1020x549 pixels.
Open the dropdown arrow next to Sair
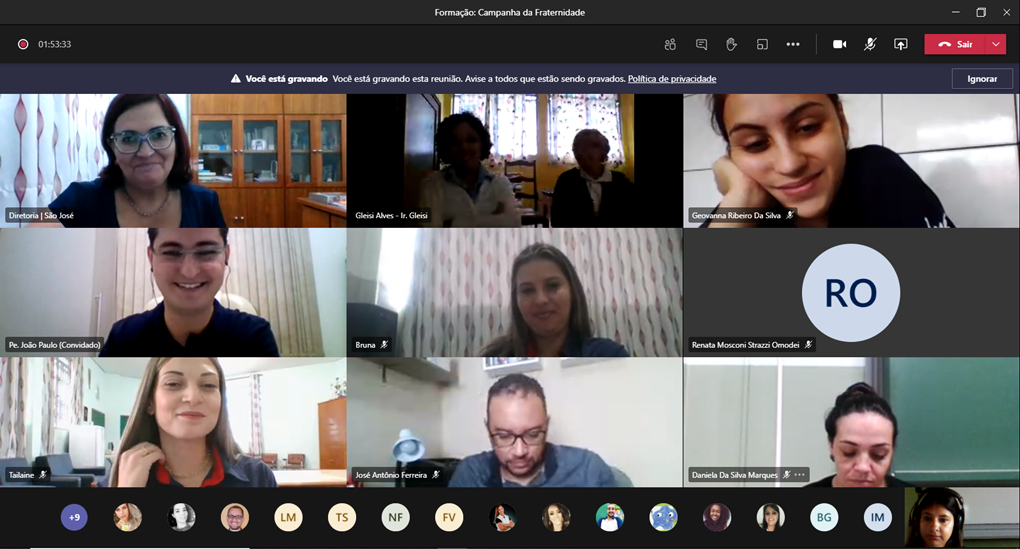(x=996, y=44)
